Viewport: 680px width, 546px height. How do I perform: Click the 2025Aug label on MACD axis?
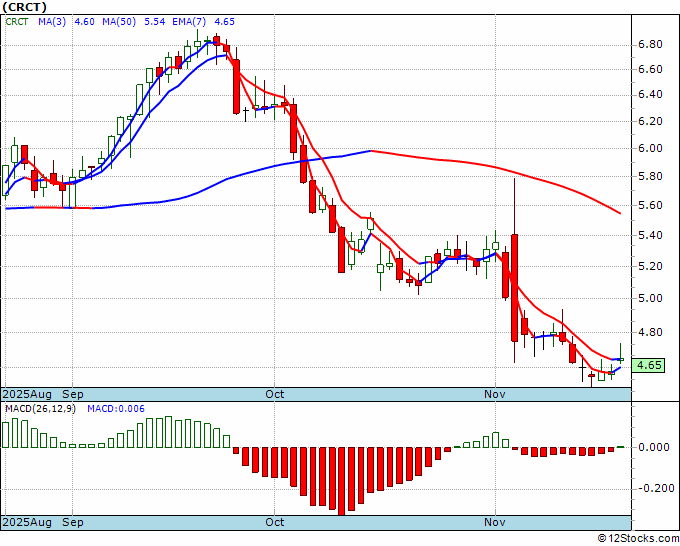click(x=27, y=522)
